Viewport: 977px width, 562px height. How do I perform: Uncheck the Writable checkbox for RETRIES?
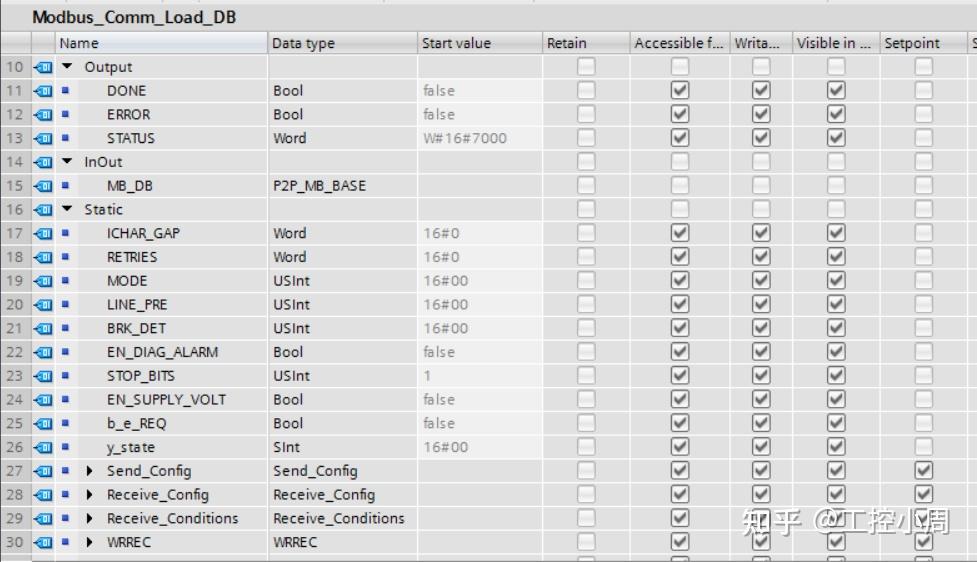[761, 257]
